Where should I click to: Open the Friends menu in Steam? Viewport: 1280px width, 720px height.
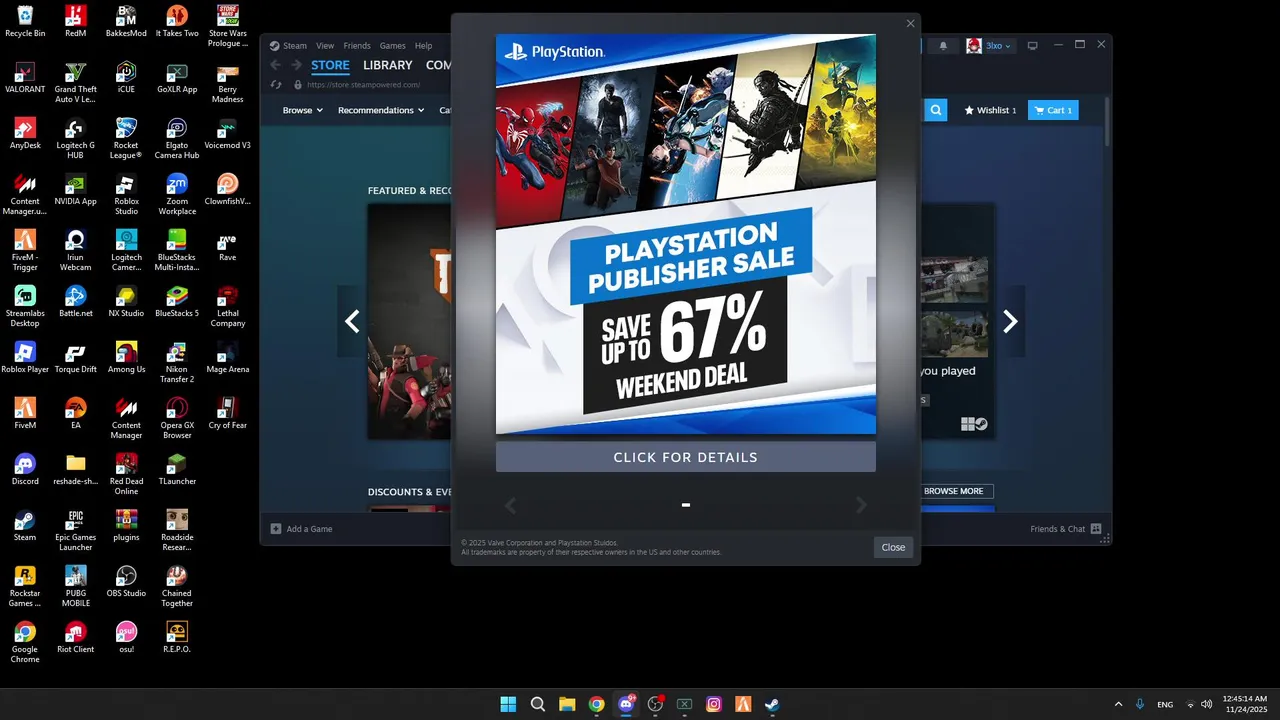357,46
